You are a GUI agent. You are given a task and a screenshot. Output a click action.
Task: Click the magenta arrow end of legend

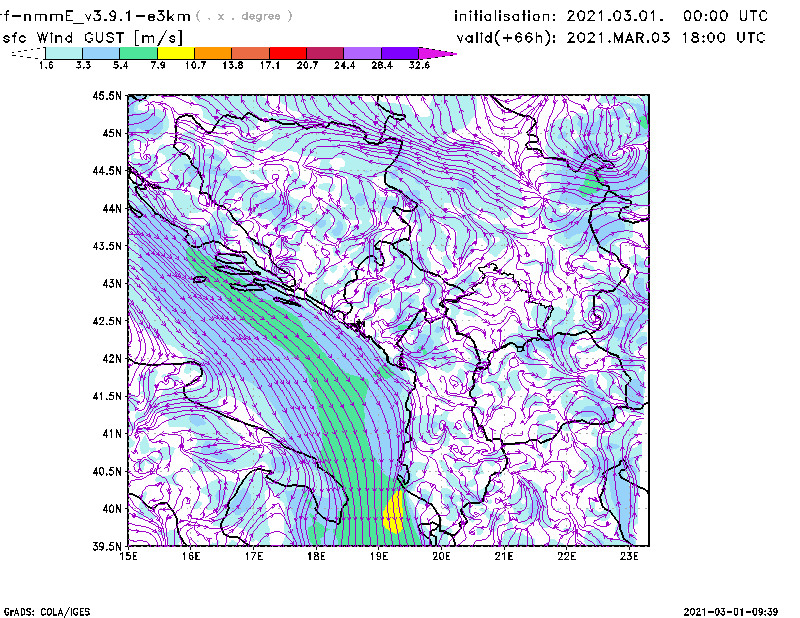point(437,53)
